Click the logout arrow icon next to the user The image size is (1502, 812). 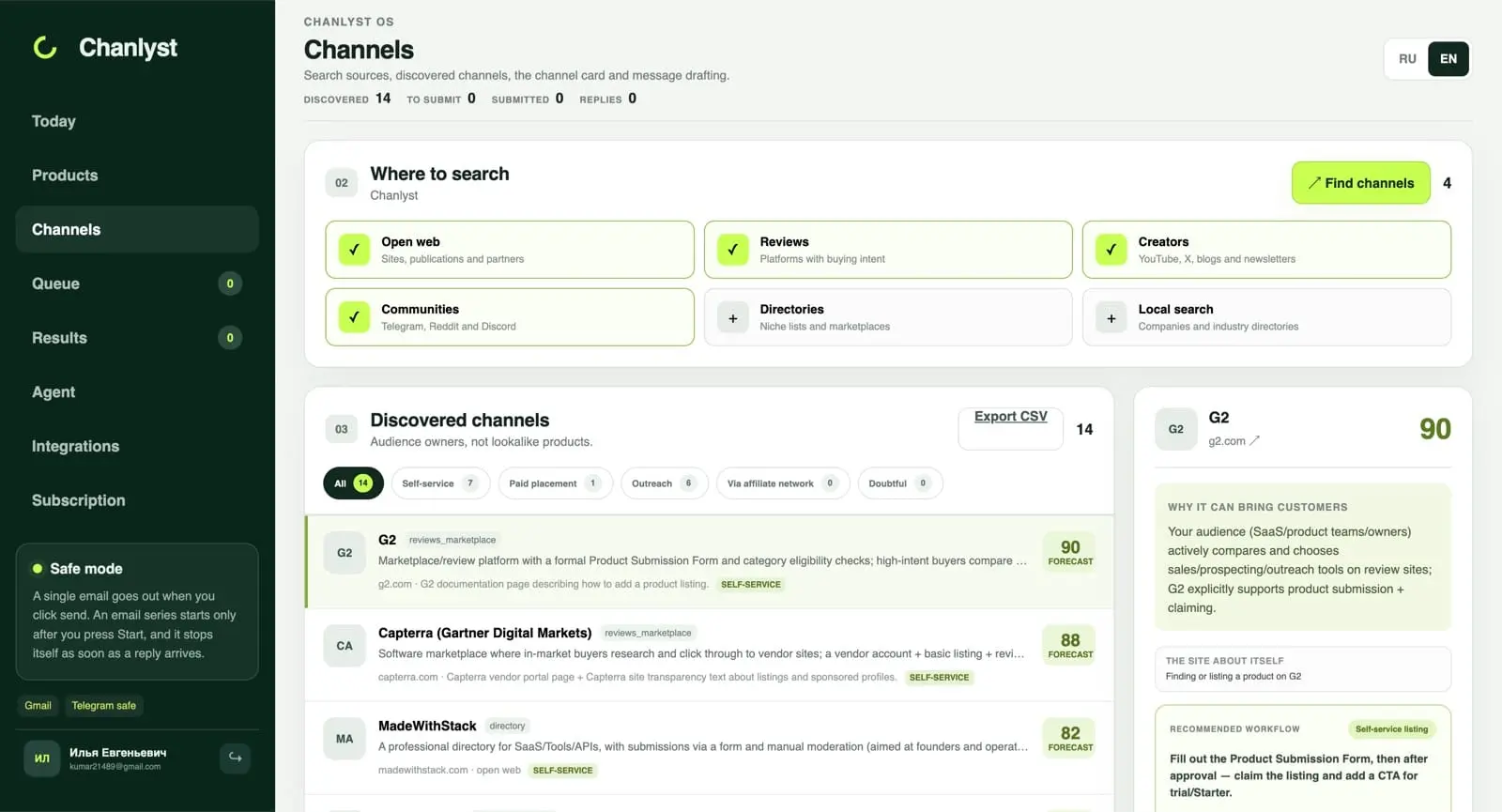pyautogui.click(x=236, y=758)
